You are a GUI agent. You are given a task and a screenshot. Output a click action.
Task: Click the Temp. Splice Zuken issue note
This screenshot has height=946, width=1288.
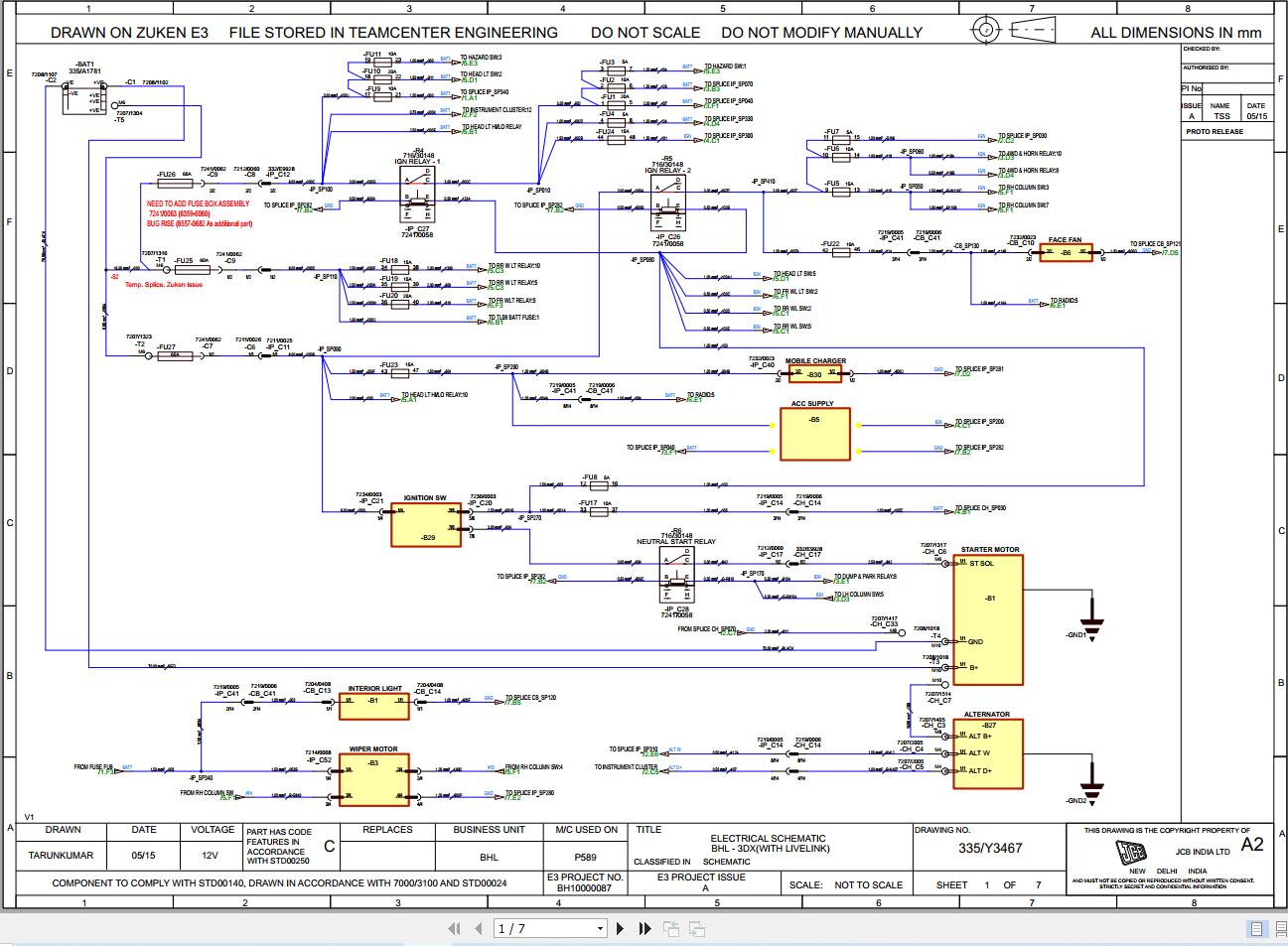tap(163, 285)
